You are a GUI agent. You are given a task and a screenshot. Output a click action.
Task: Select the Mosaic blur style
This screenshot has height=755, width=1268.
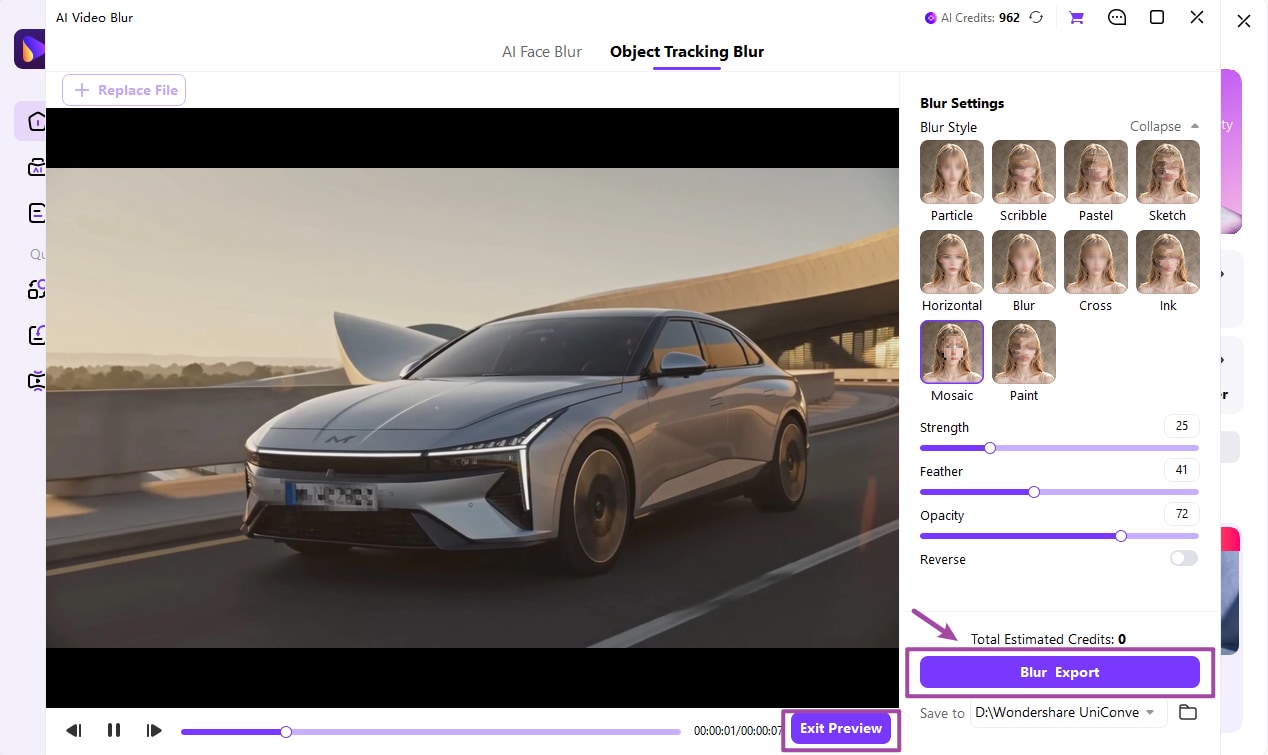tap(952, 352)
